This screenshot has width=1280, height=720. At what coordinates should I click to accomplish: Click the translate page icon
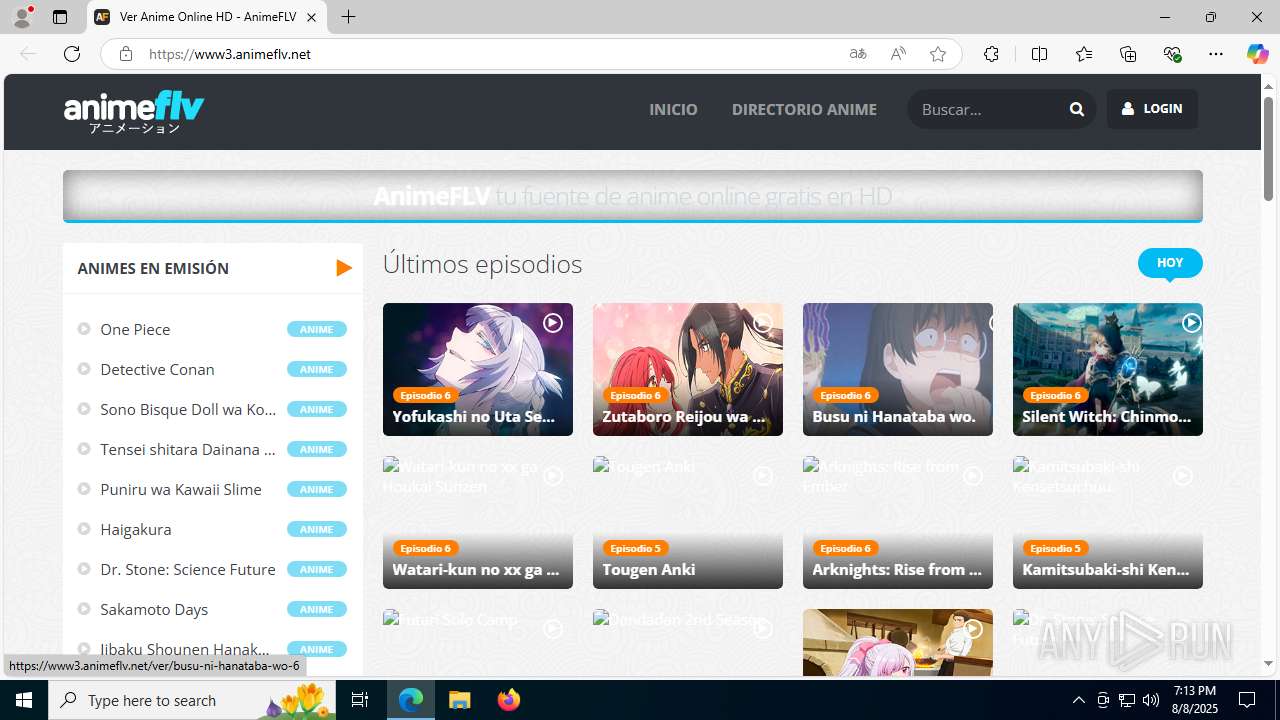coord(857,54)
